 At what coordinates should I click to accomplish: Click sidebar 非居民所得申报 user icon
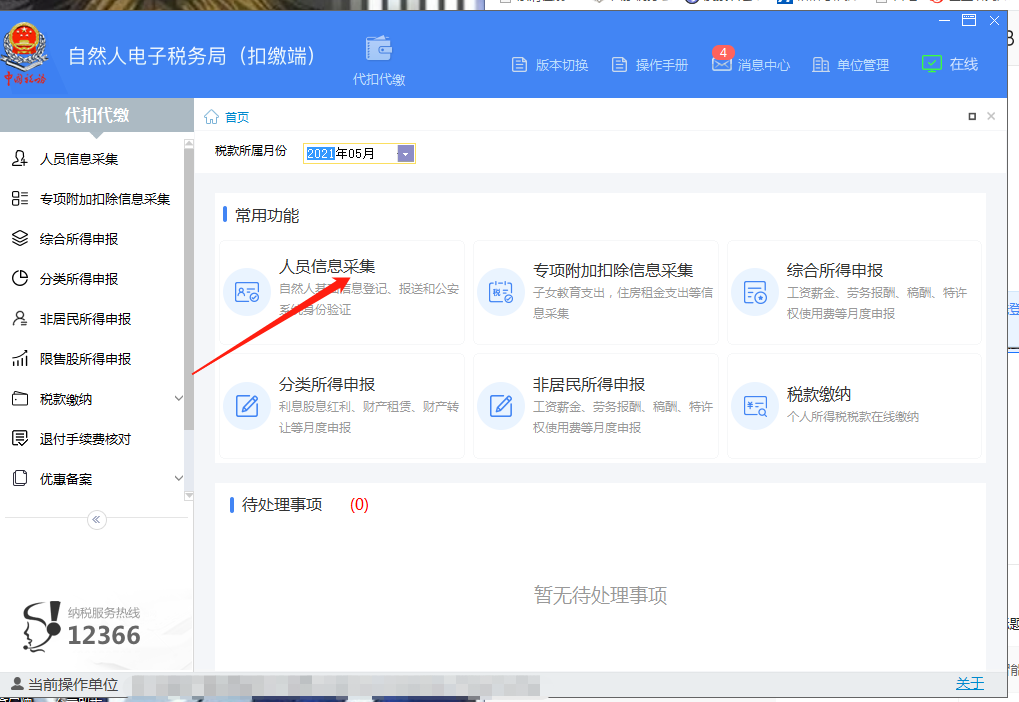click(x=20, y=318)
